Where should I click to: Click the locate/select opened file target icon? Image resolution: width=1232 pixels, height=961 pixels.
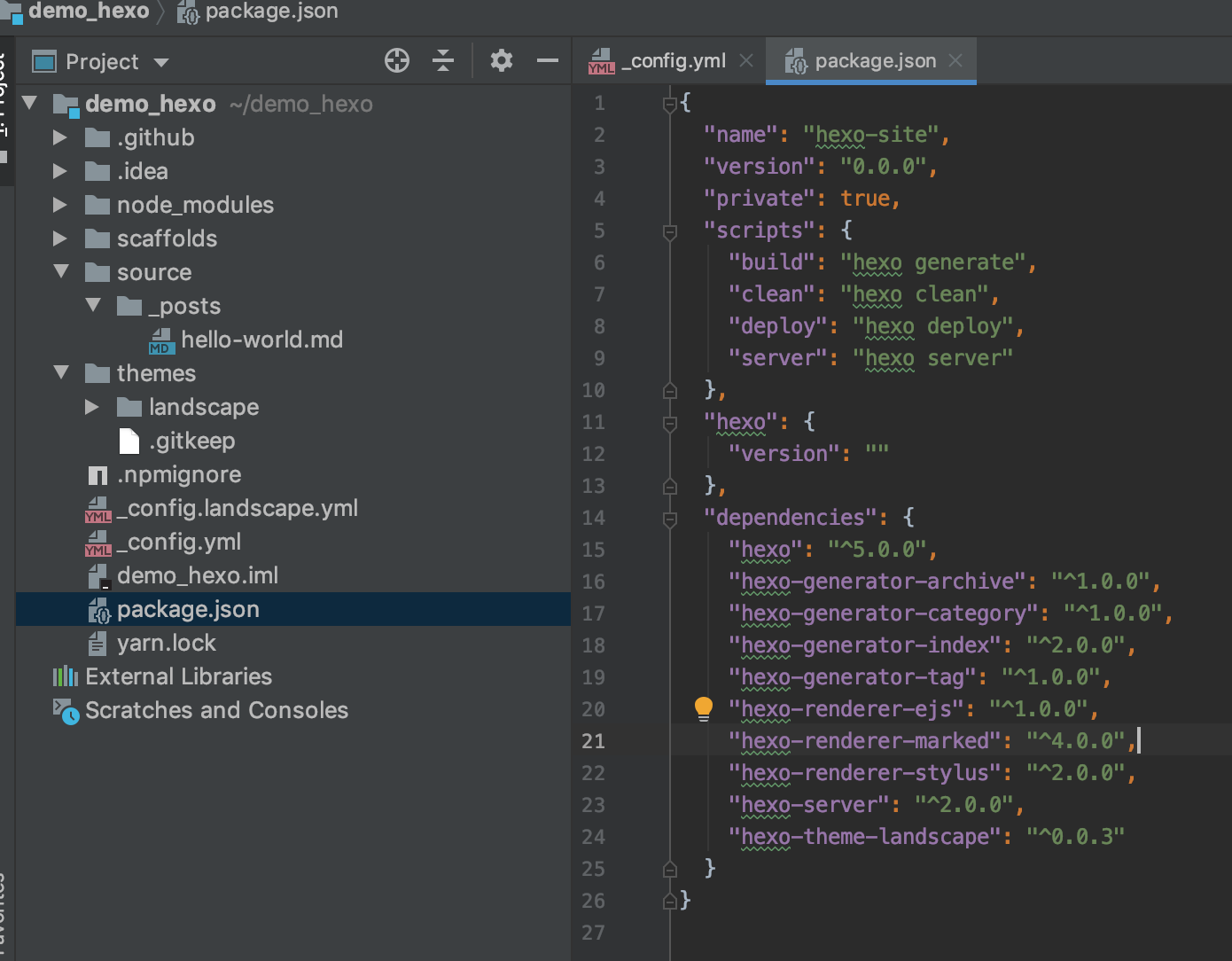click(397, 60)
